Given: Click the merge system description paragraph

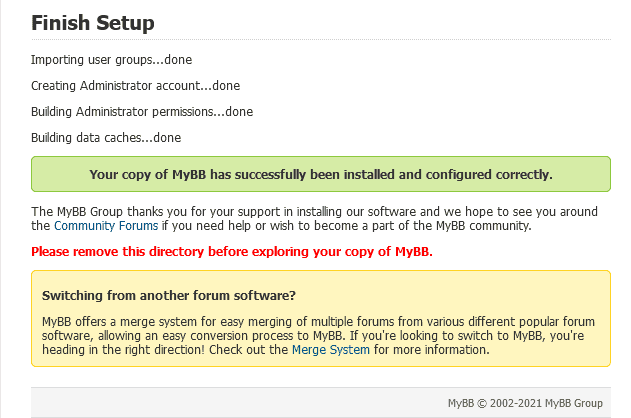Looking at the screenshot, I should pyautogui.click(x=318, y=336).
